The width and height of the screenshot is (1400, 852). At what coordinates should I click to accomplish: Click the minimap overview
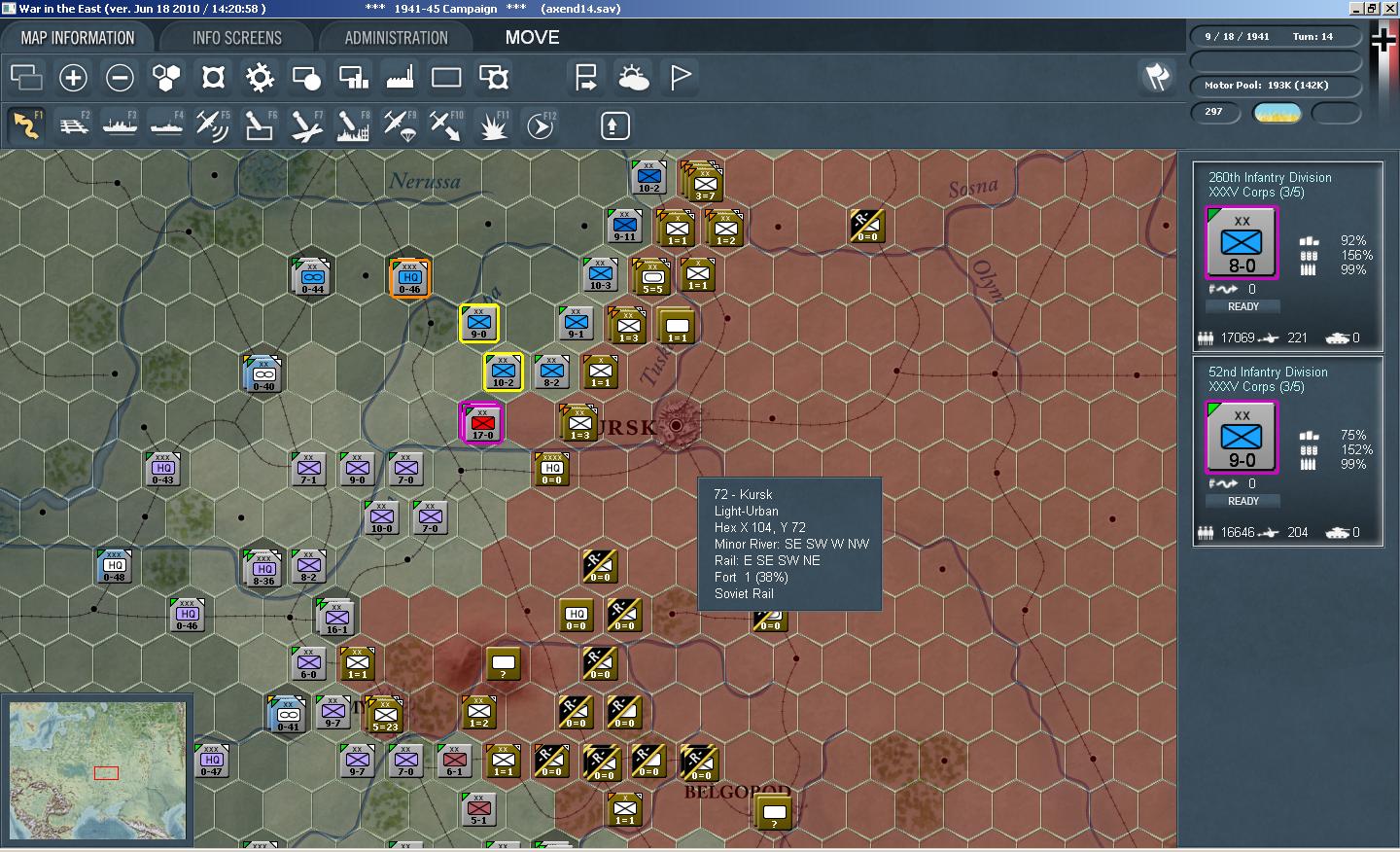(x=97, y=770)
